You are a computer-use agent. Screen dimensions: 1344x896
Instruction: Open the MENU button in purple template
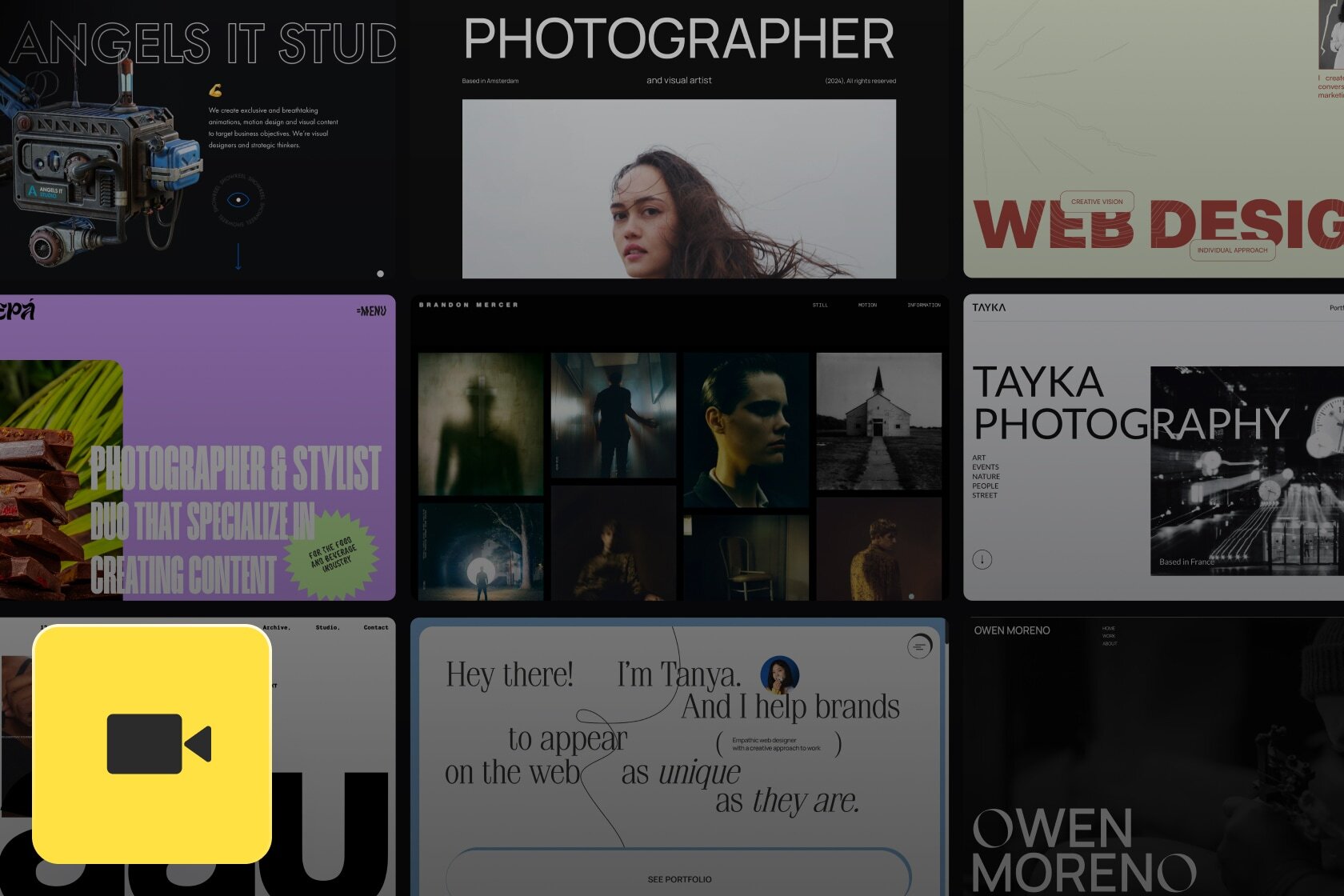tap(371, 310)
